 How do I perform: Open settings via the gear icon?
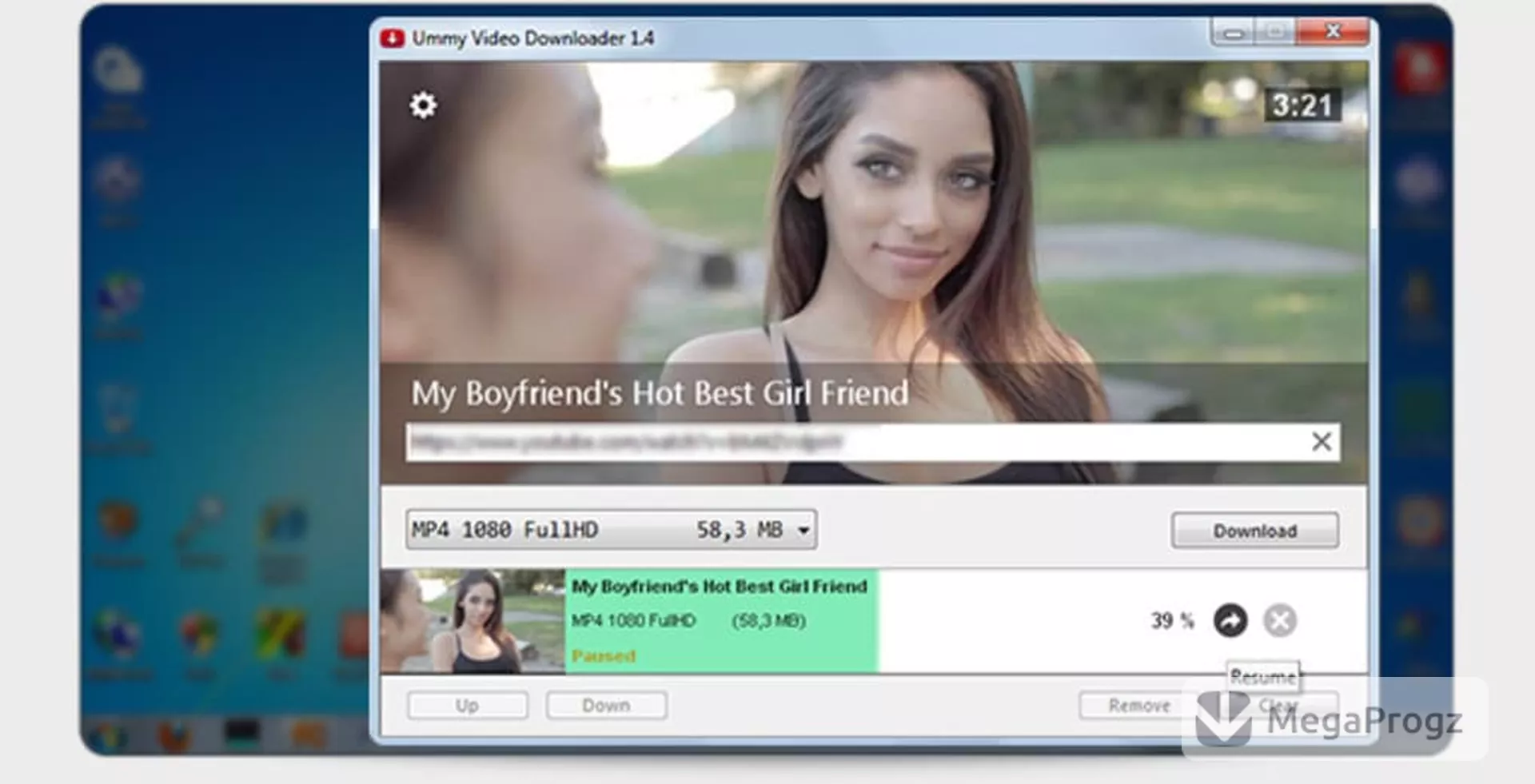pos(423,105)
